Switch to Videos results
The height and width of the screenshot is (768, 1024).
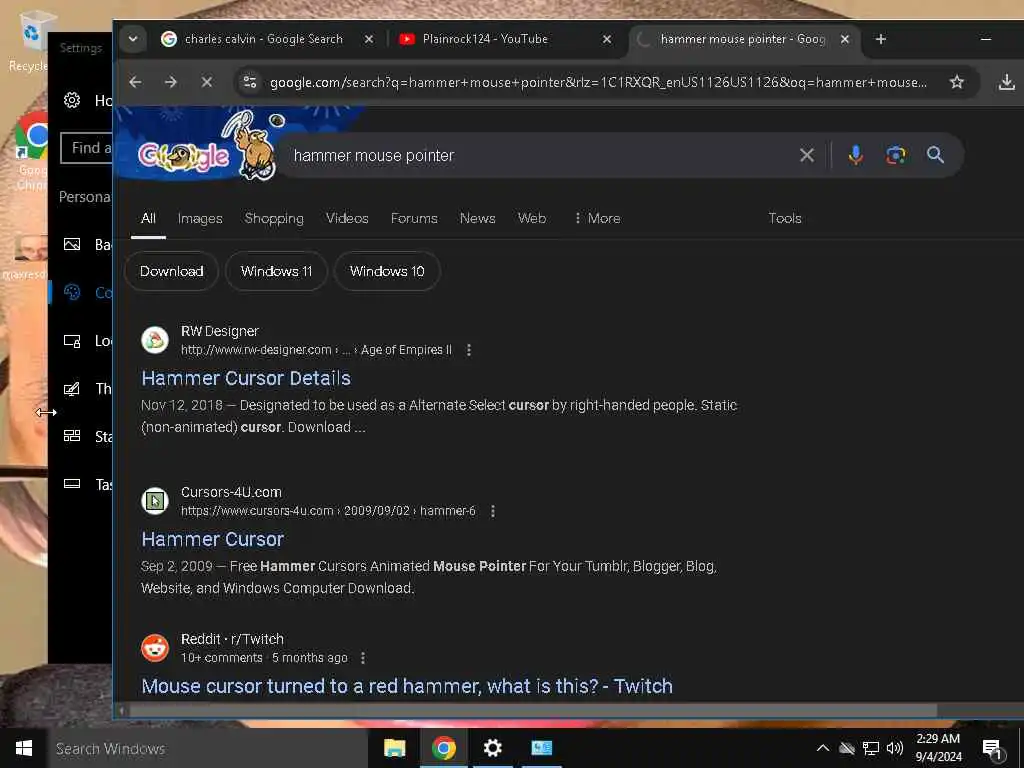pos(347,218)
